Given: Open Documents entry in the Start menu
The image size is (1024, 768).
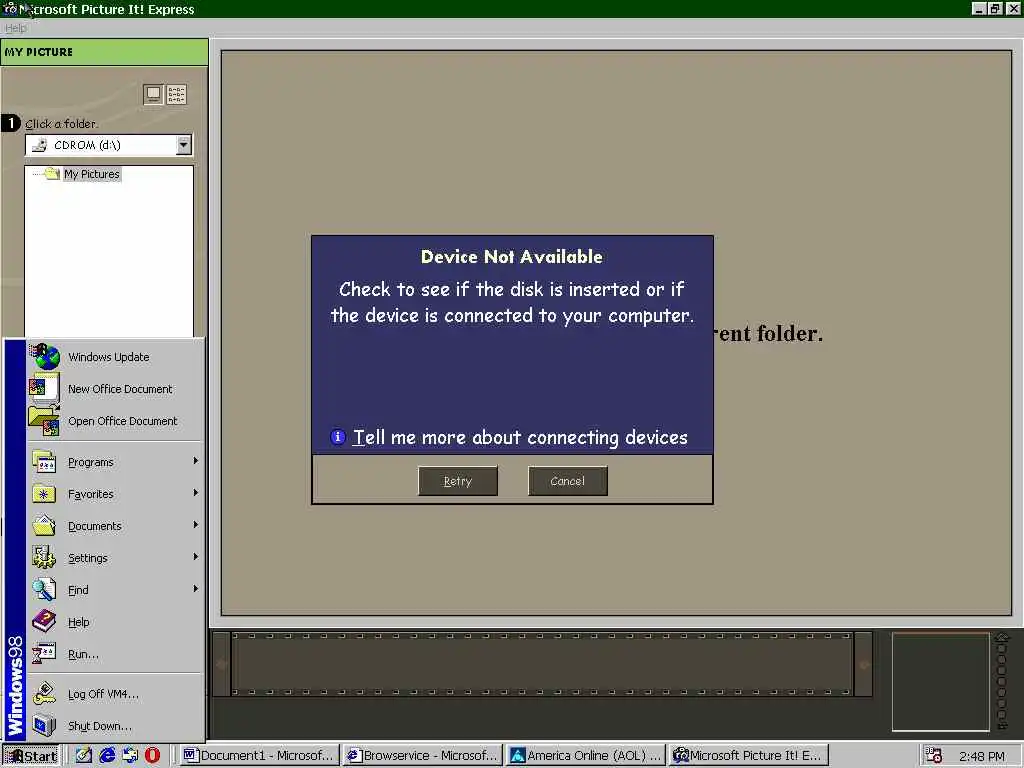Looking at the screenshot, I should 116,526.
